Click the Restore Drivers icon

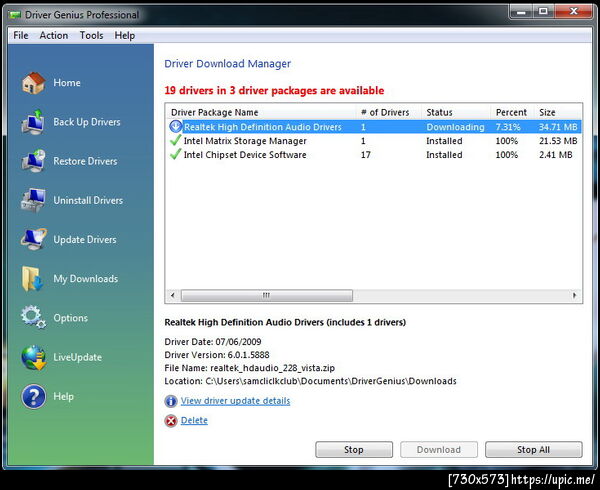[x=33, y=161]
